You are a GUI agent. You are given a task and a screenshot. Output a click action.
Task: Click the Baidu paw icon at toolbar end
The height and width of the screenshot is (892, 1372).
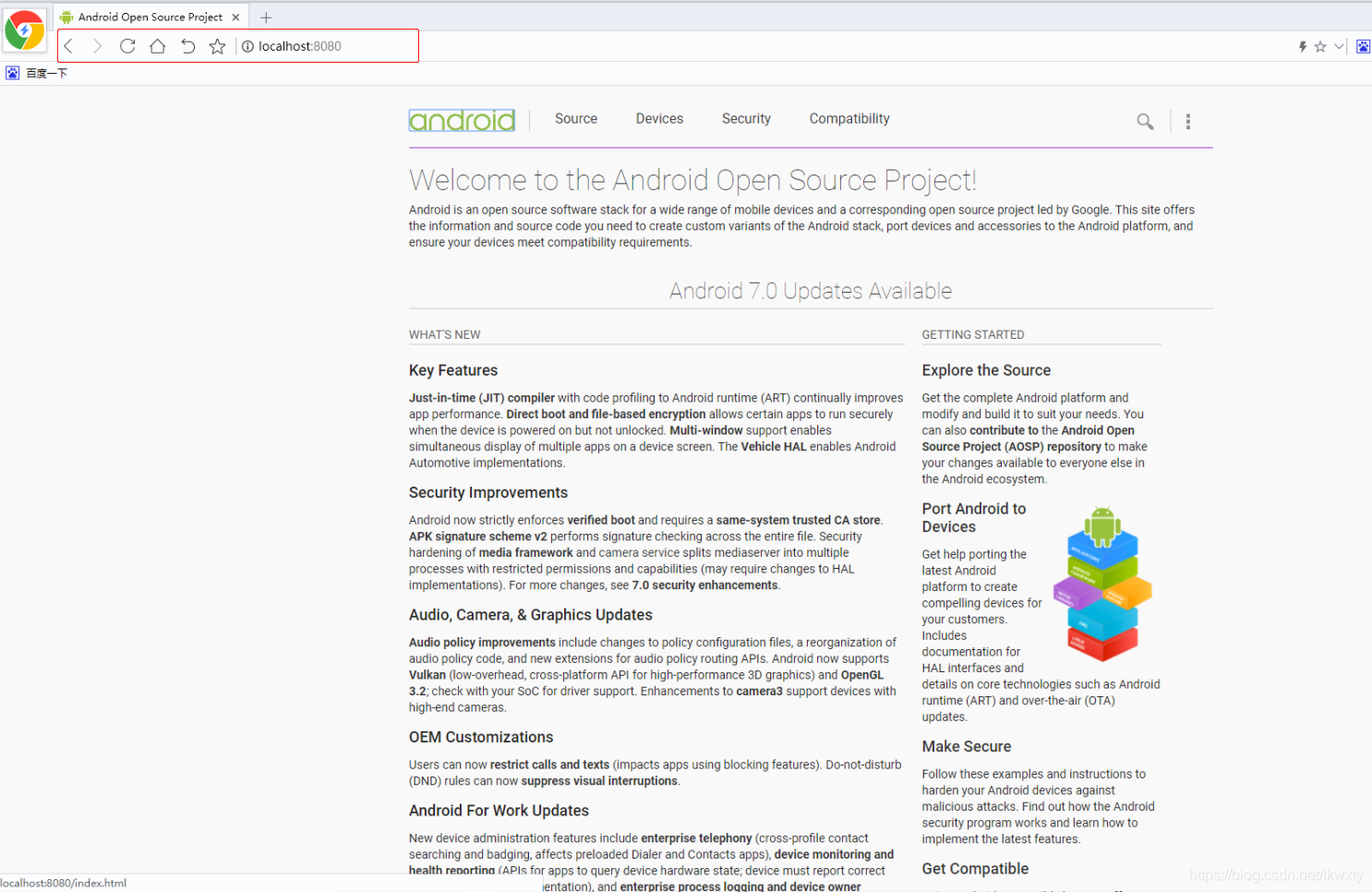1363,46
